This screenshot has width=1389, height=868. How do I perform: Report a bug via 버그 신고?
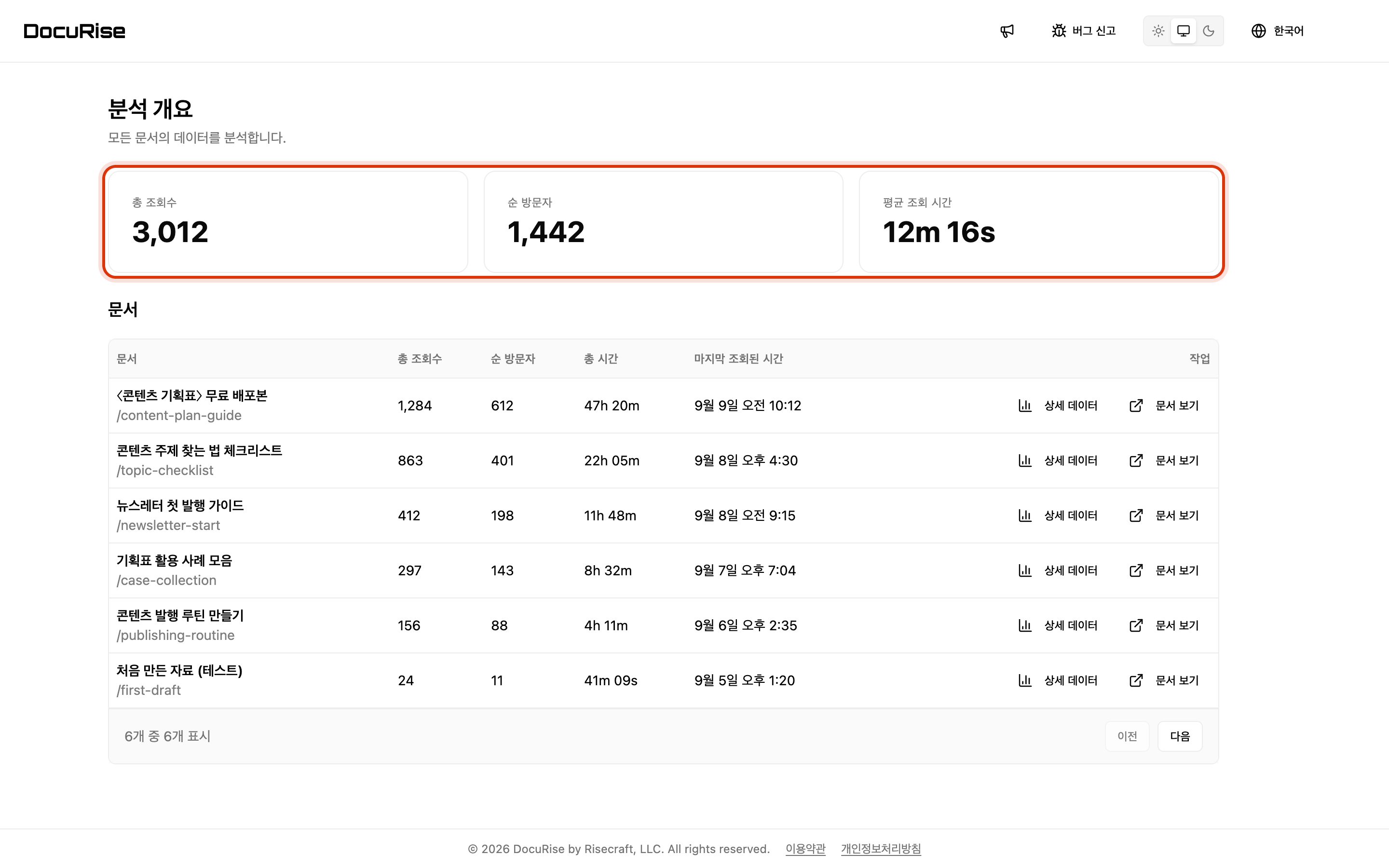click(1083, 31)
